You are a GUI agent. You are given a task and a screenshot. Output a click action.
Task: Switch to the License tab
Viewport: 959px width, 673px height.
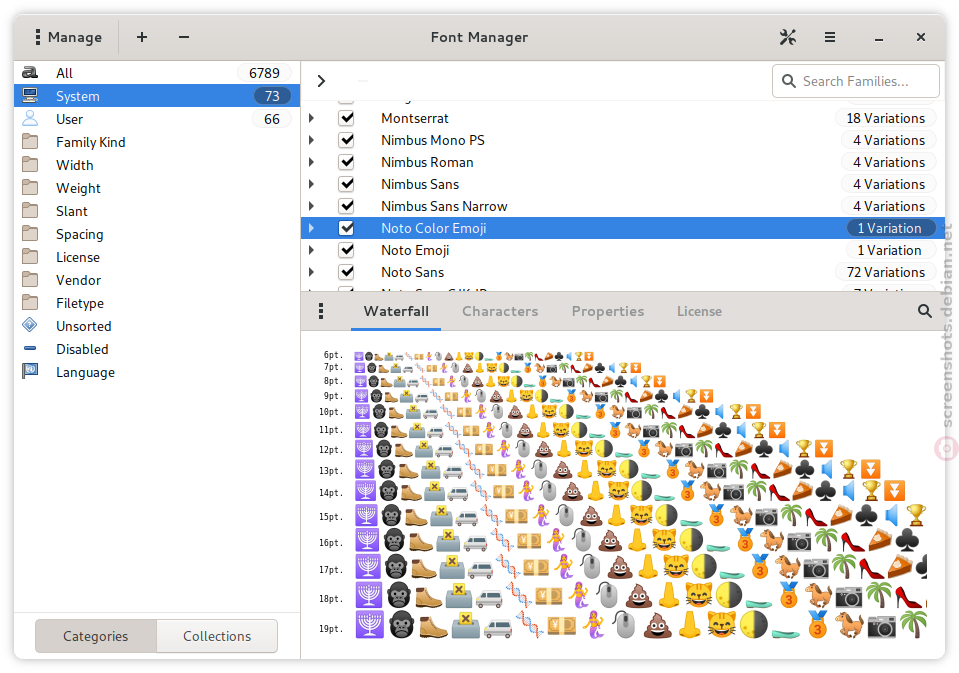point(699,311)
